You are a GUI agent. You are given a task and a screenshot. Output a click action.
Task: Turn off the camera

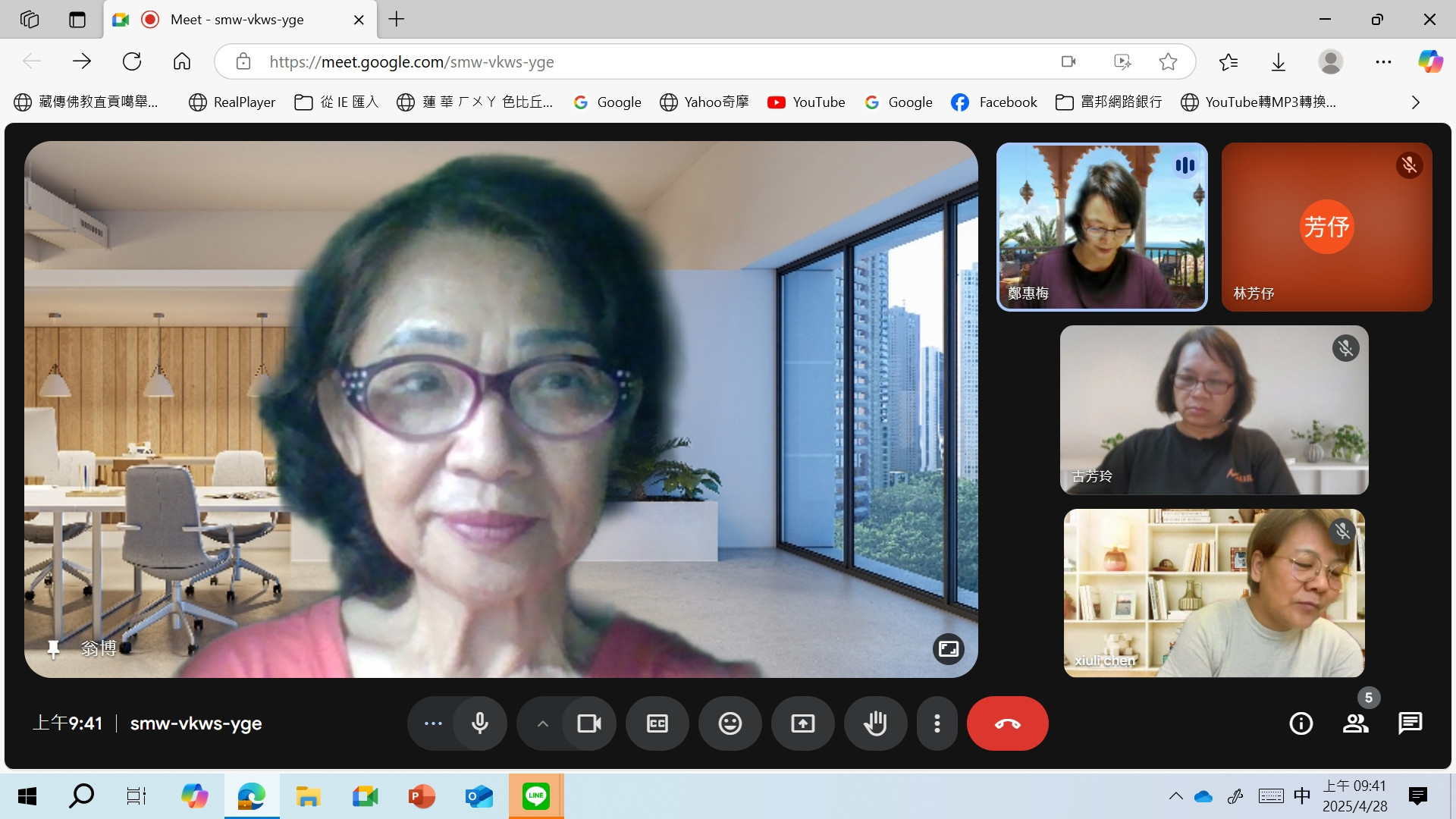click(x=588, y=723)
